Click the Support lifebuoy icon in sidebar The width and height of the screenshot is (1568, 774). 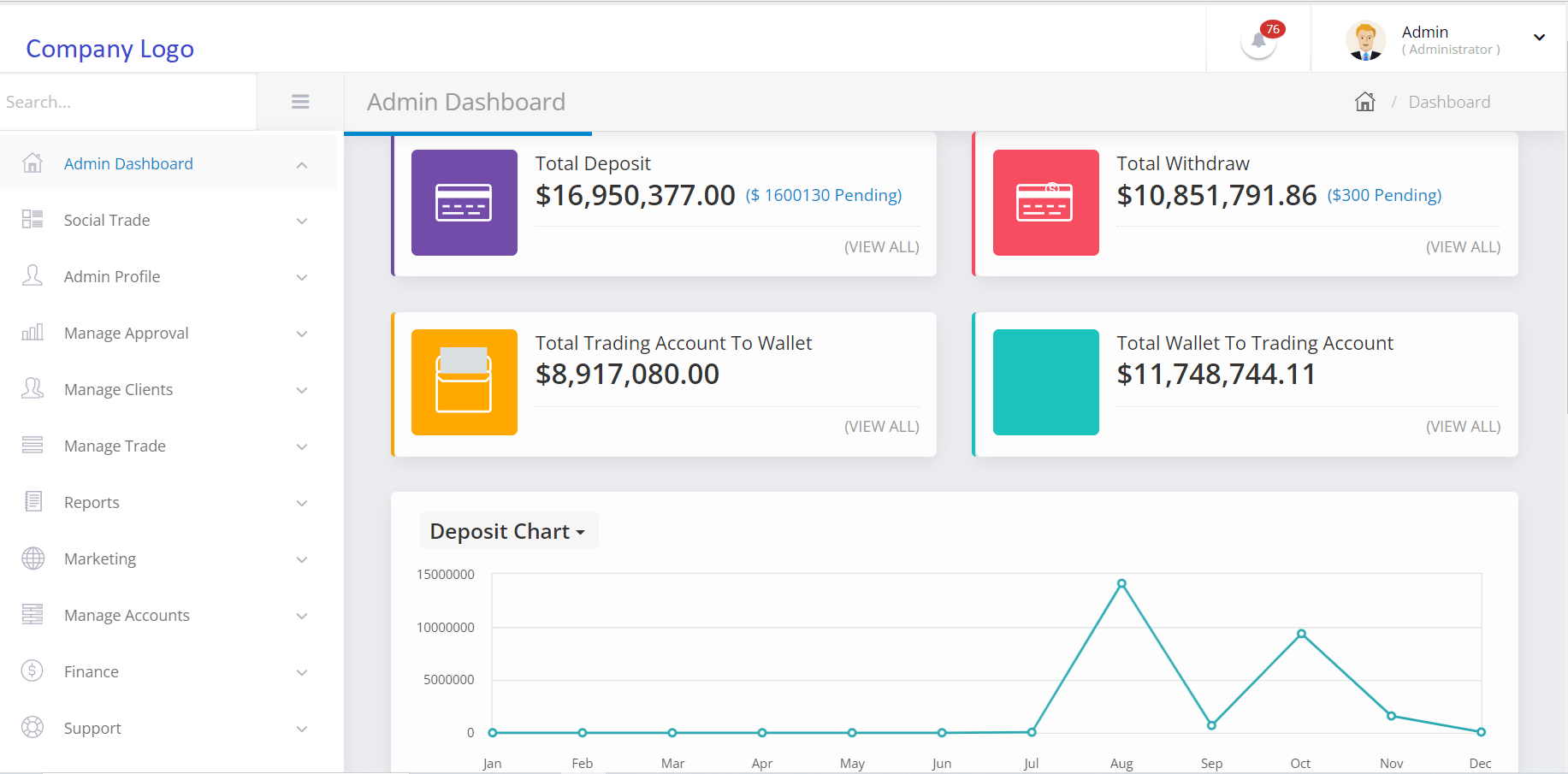(33, 728)
